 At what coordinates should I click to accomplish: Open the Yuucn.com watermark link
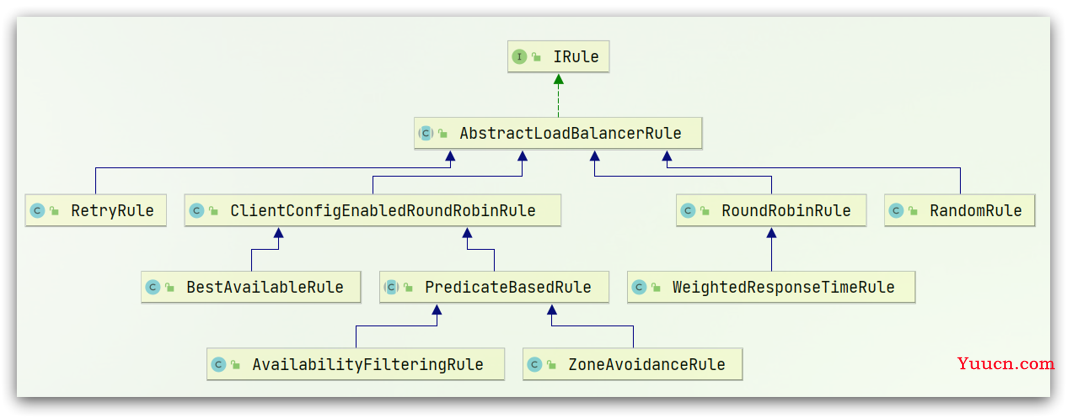pyautogui.click(x=1005, y=364)
